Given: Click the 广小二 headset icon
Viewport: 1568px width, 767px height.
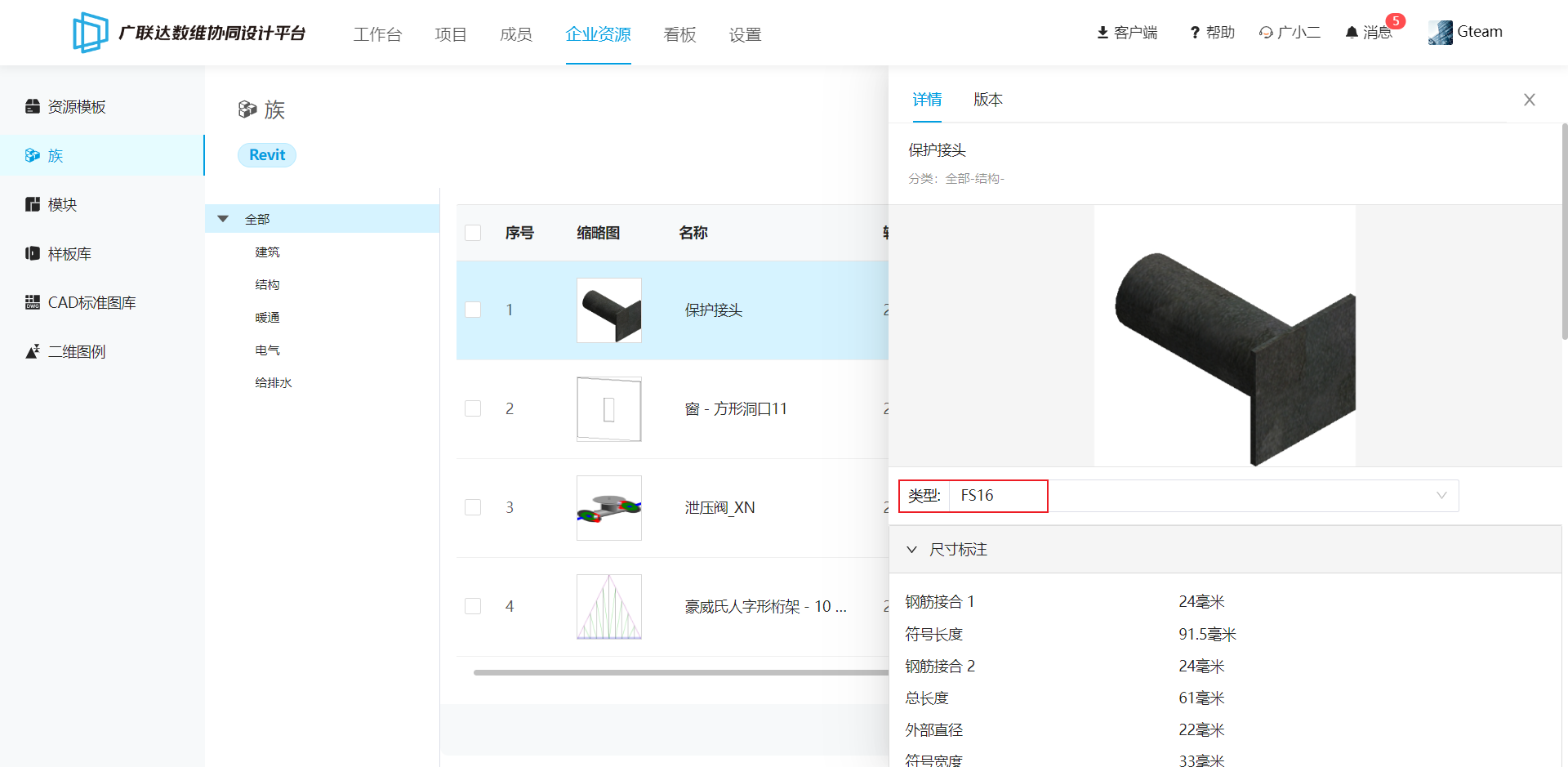Looking at the screenshot, I should tap(1266, 33).
